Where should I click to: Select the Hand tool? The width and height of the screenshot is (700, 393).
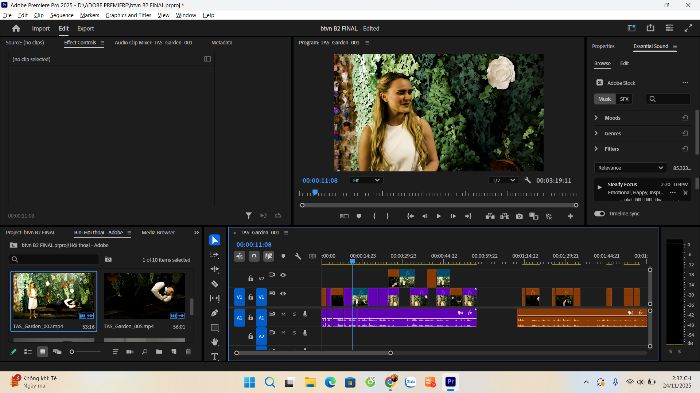pyautogui.click(x=215, y=342)
